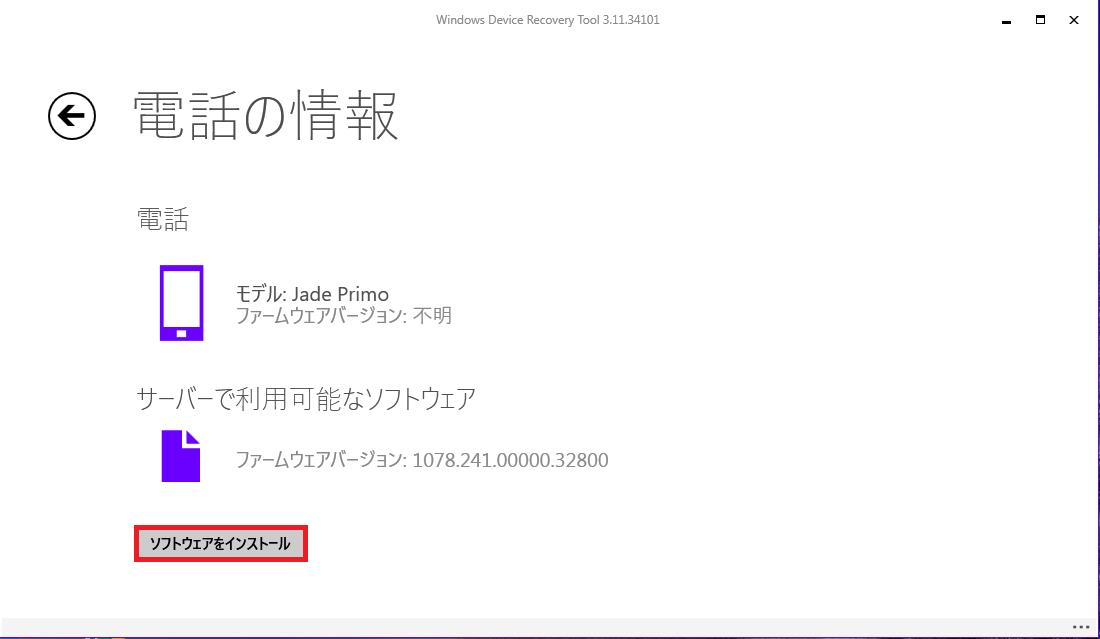Click ソフトウェアをインストール button

220,544
